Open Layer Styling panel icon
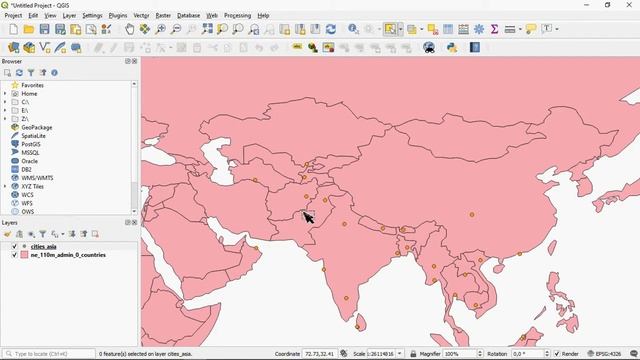This screenshot has height=360, width=640. click(x=7, y=234)
